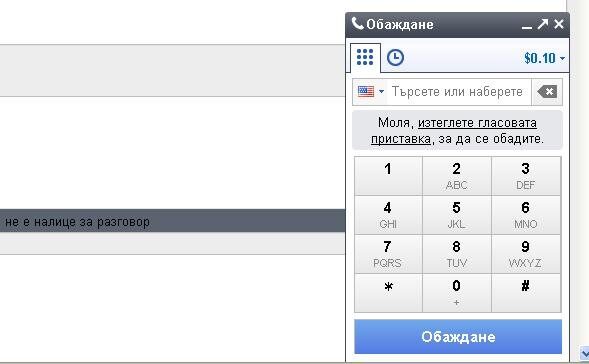Image resolution: width=589 pixels, height=364 pixels.
Task: Dial digit 1 on keypad
Action: point(388,176)
